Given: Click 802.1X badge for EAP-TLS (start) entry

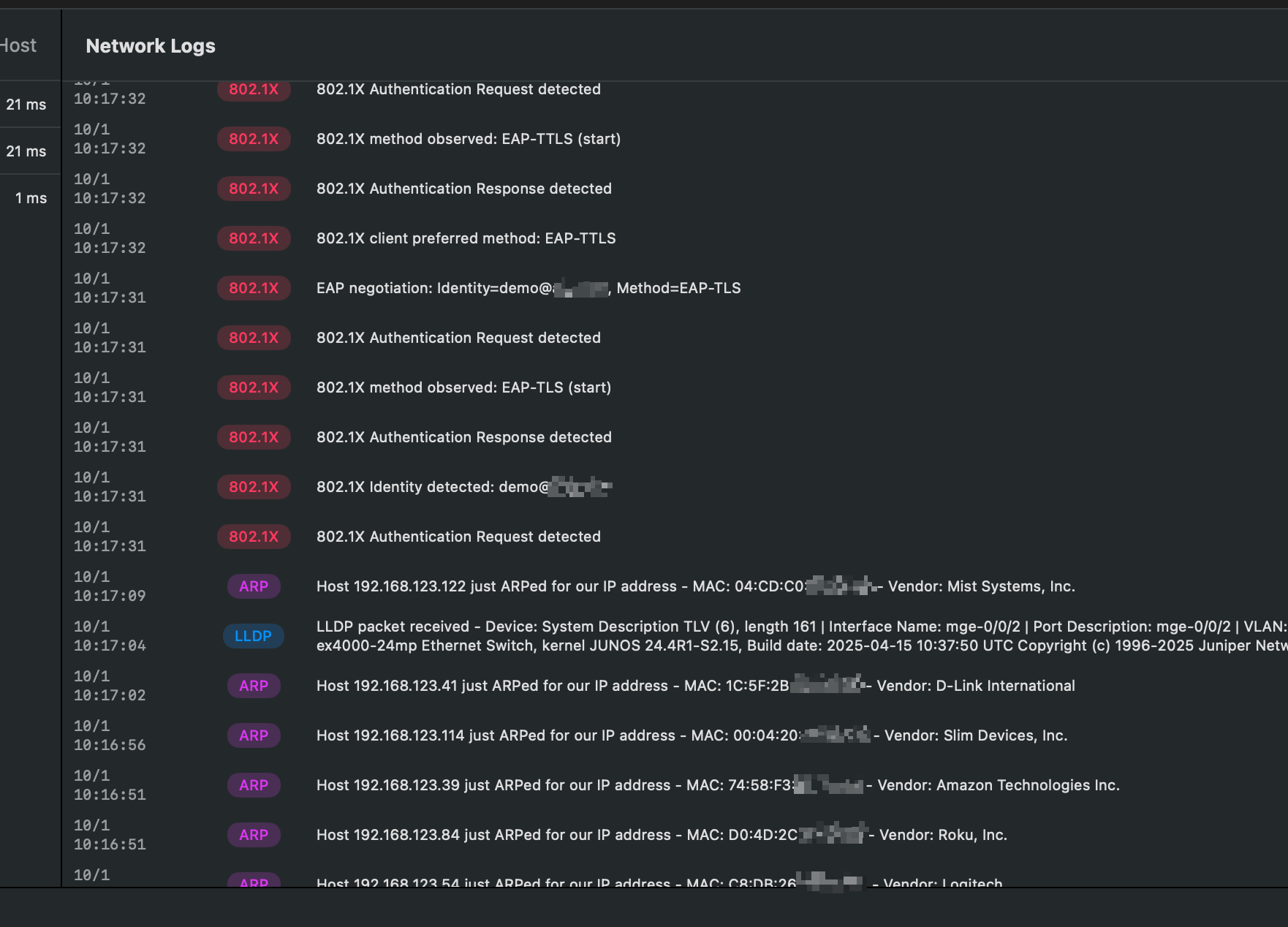Looking at the screenshot, I should [x=254, y=387].
